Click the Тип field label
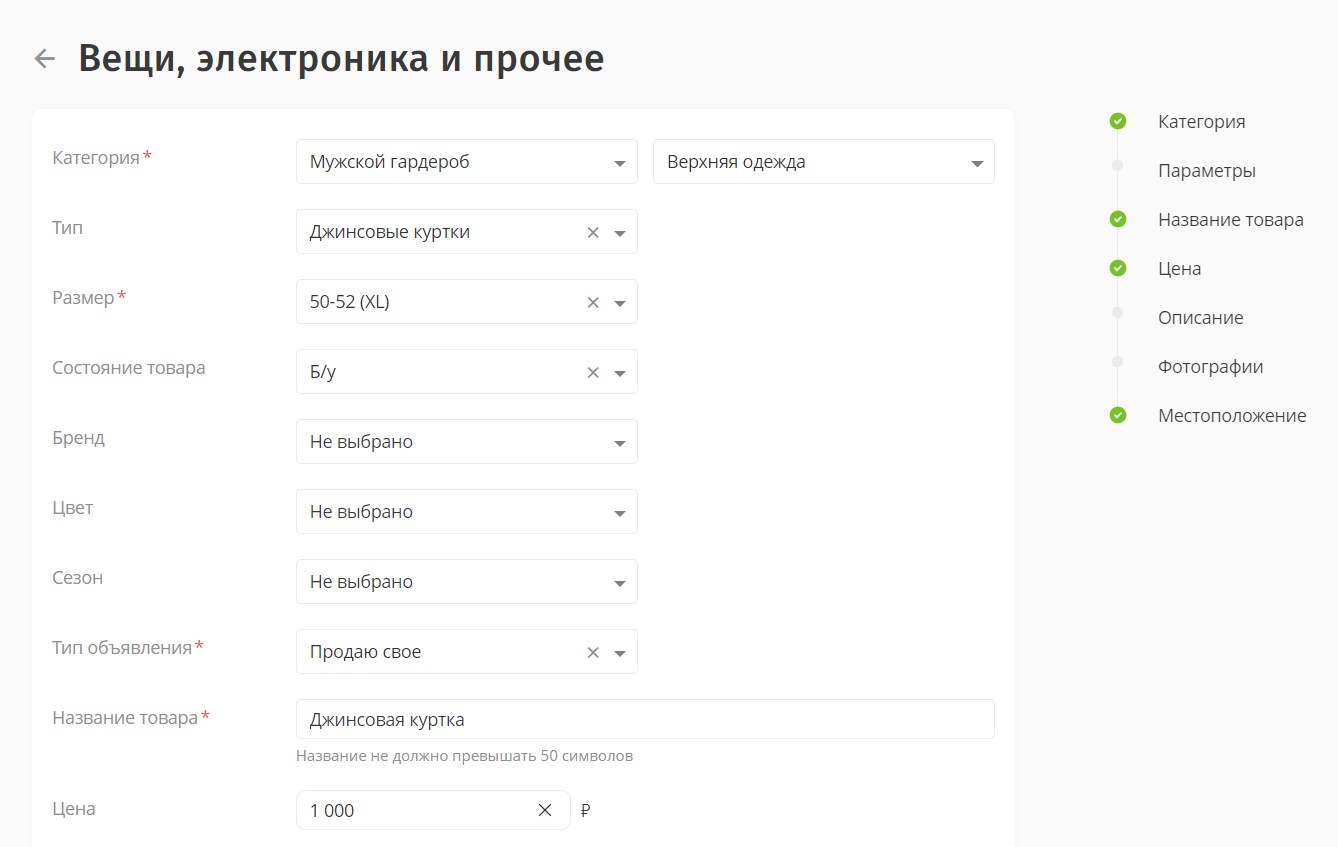Image resolution: width=1338 pixels, height=847 pixels. [67, 228]
